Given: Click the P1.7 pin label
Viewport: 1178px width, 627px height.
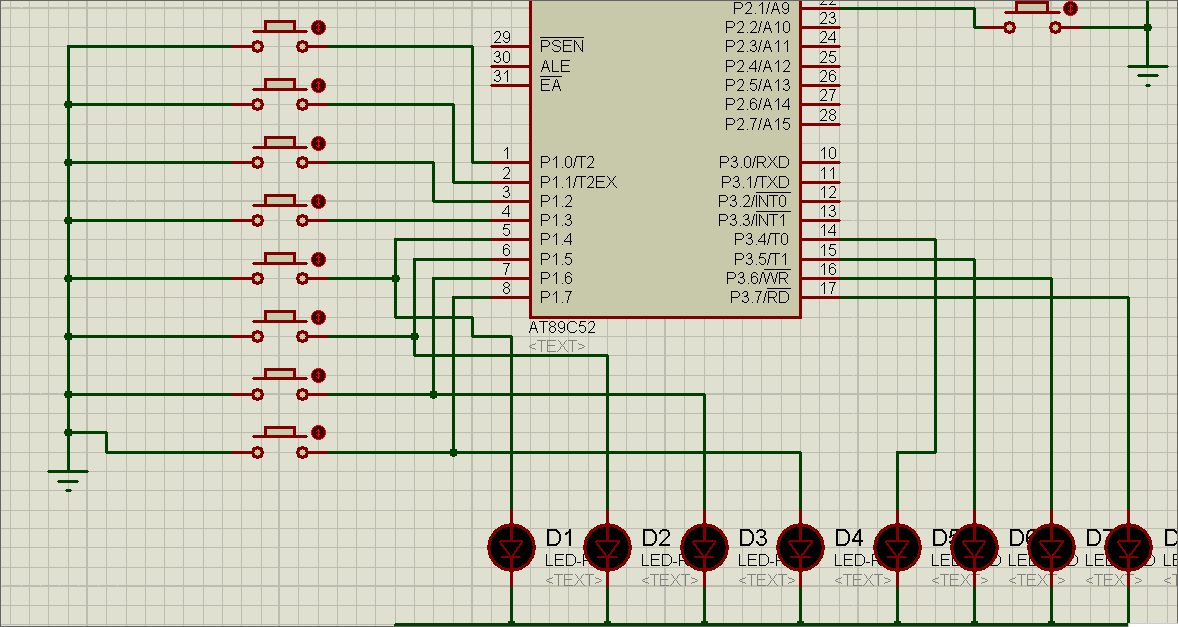Looking at the screenshot, I should coord(556,297).
